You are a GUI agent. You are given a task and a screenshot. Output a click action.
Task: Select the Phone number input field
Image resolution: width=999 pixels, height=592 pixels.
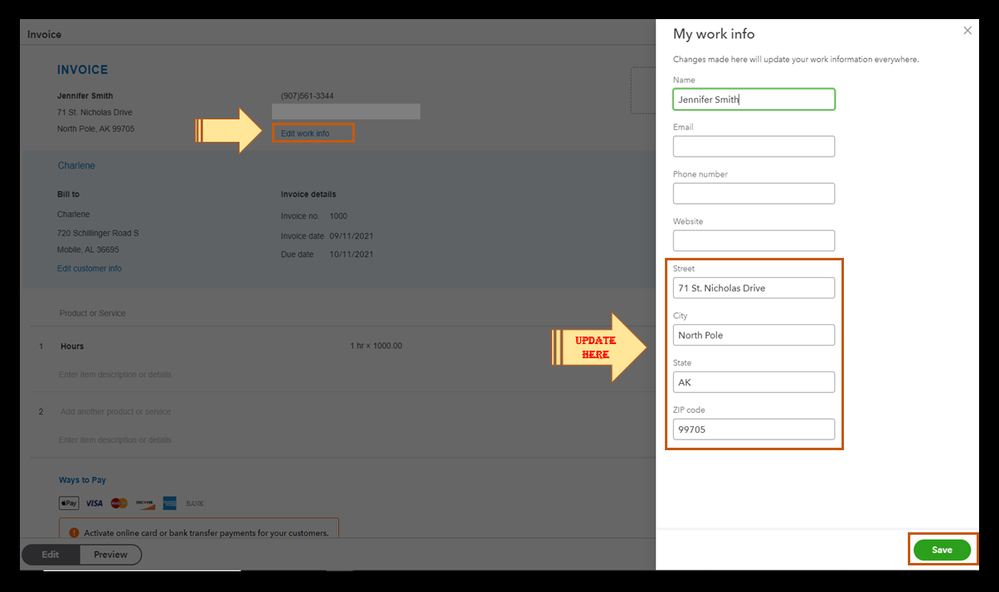coord(754,194)
